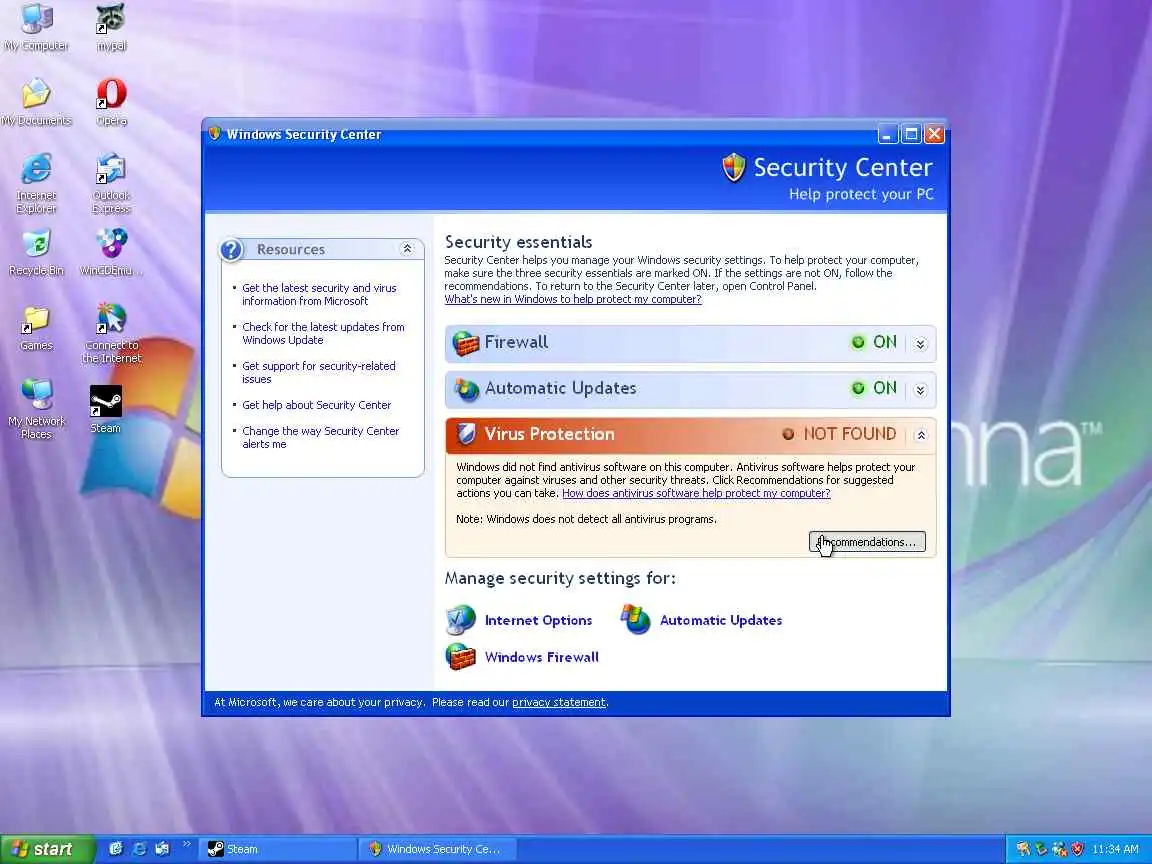Expand the Firewall section chevron
The image size is (1152, 864).
[920, 344]
